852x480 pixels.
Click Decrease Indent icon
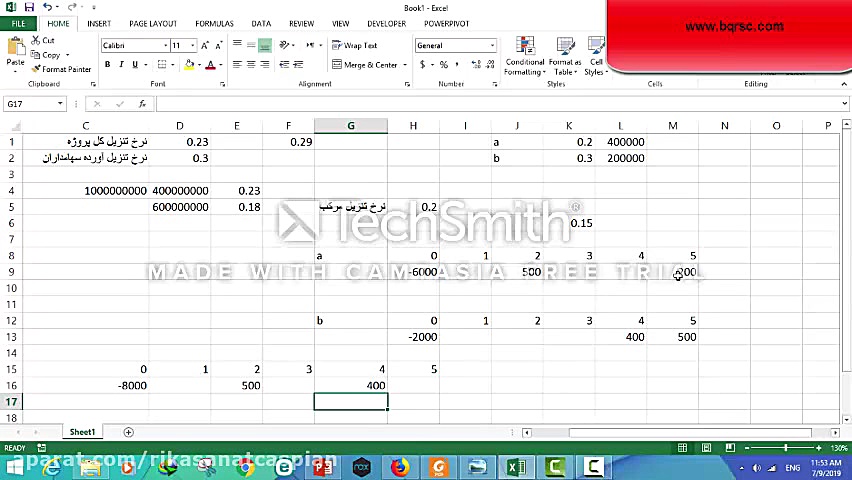(x=284, y=64)
